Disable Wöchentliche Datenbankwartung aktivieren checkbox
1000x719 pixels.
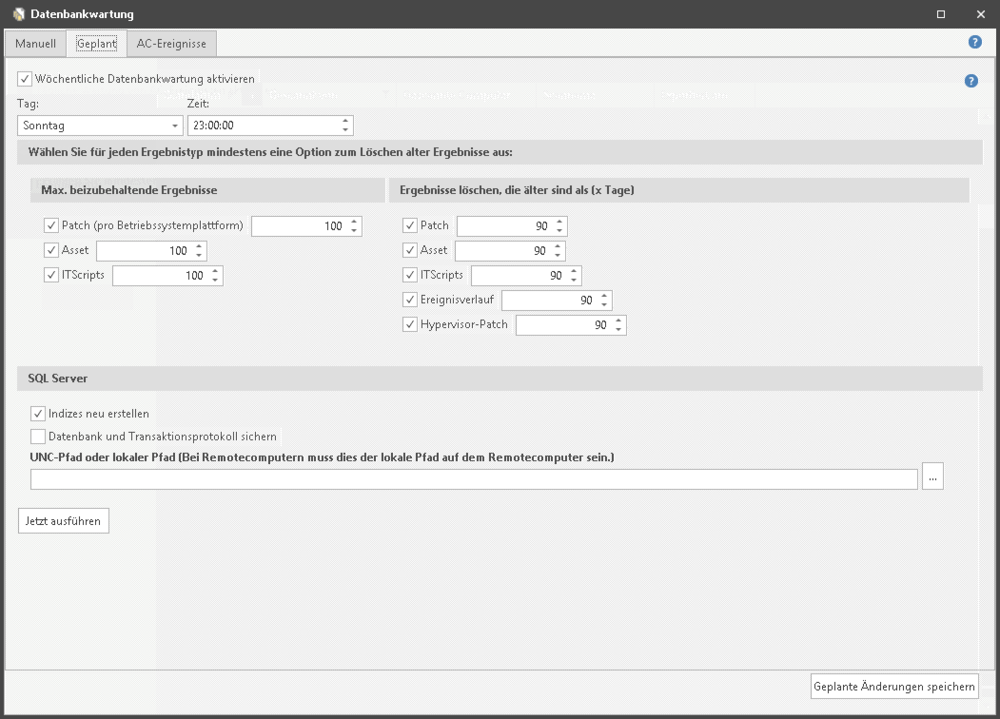click(25, 78)
